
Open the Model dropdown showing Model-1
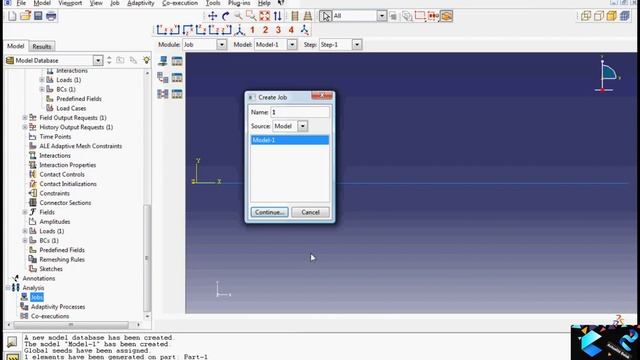(292, 44)
